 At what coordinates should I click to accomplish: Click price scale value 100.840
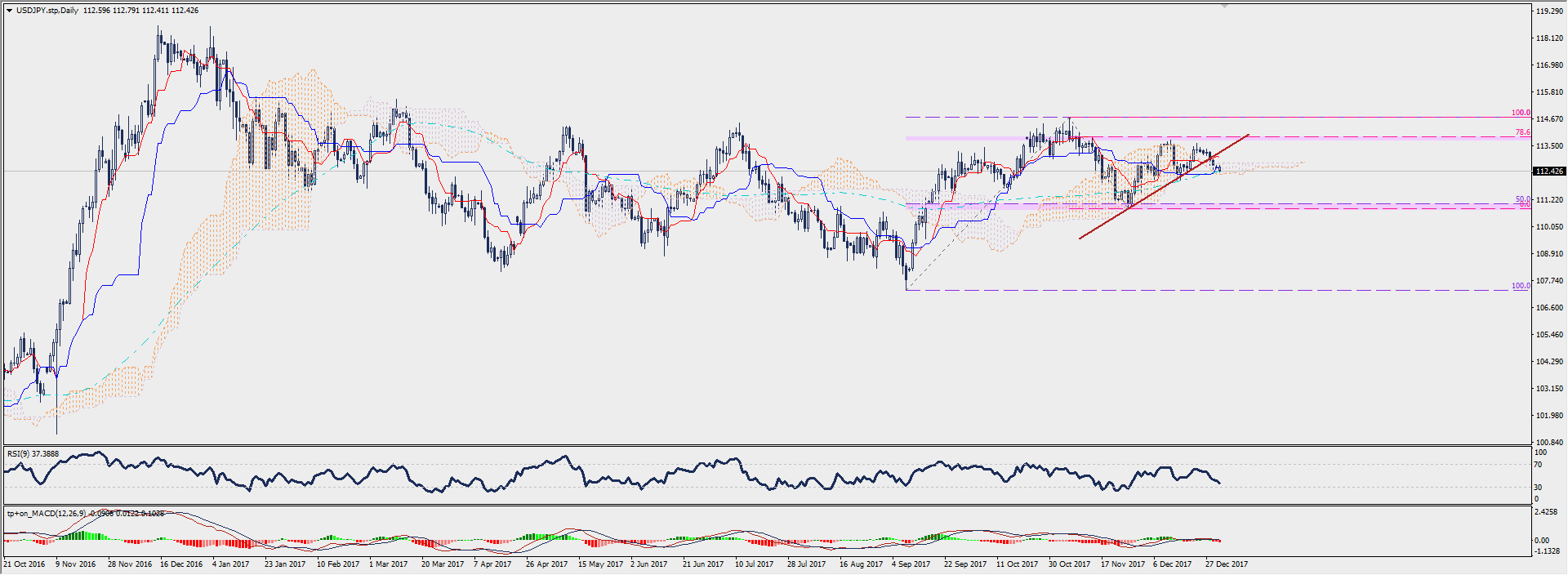(x=1549, y=443)
